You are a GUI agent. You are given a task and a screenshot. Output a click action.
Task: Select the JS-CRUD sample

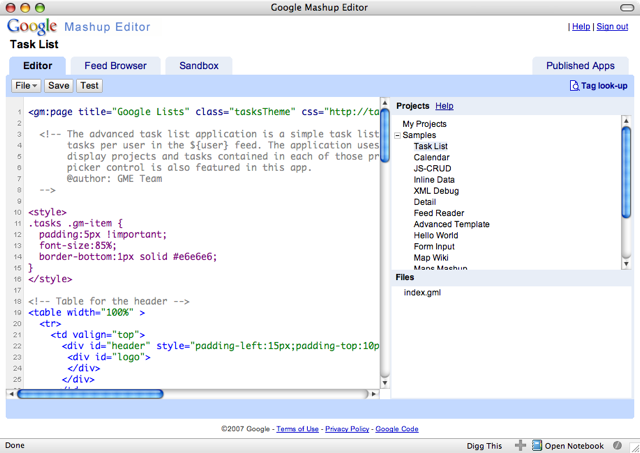432,169
